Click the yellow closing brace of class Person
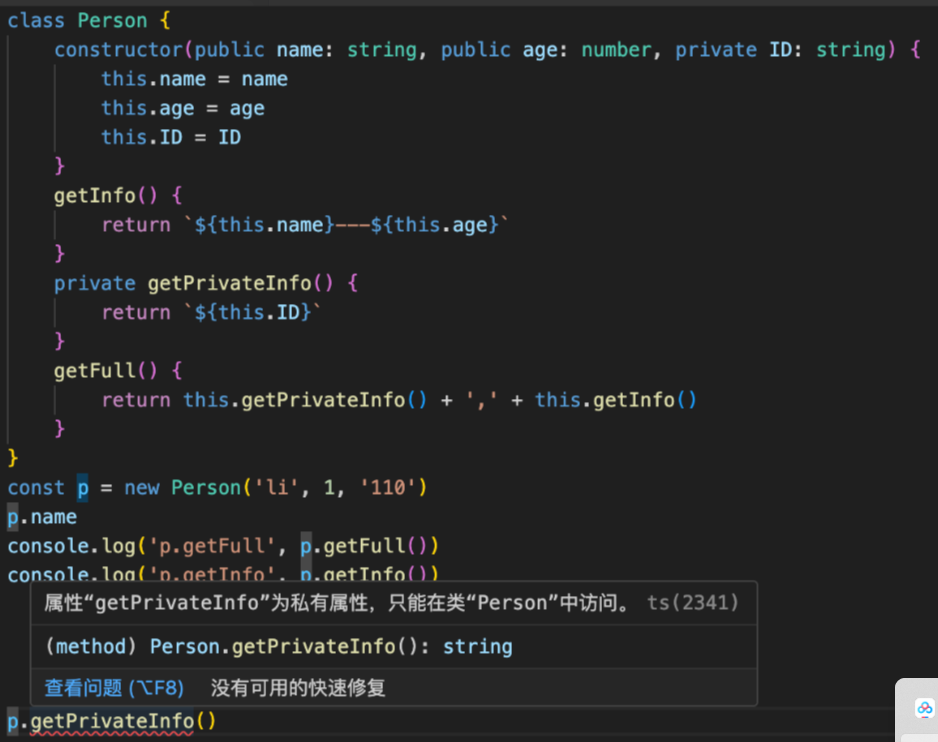938x742 pixels. pos(13,458)
